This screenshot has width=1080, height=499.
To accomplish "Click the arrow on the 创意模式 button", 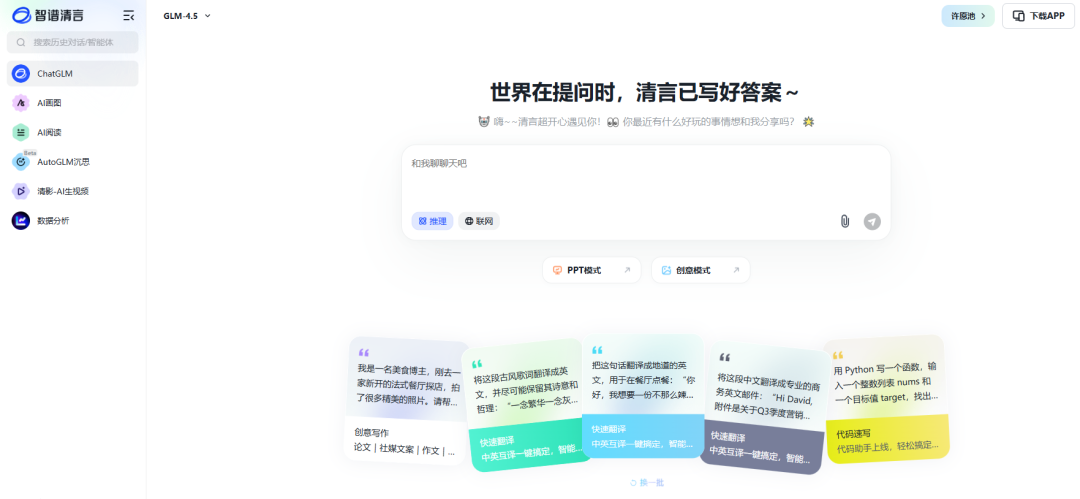I will (x=736, y=270).
